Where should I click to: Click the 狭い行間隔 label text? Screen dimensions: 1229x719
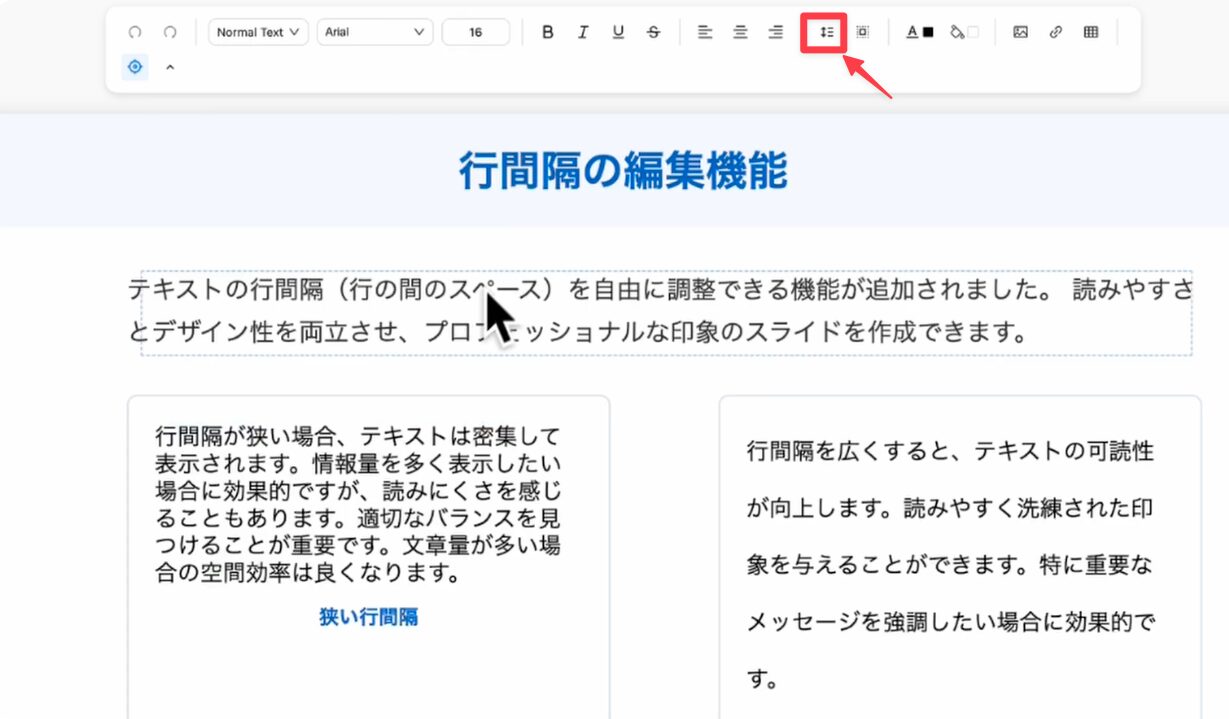(x=368, y=617)
